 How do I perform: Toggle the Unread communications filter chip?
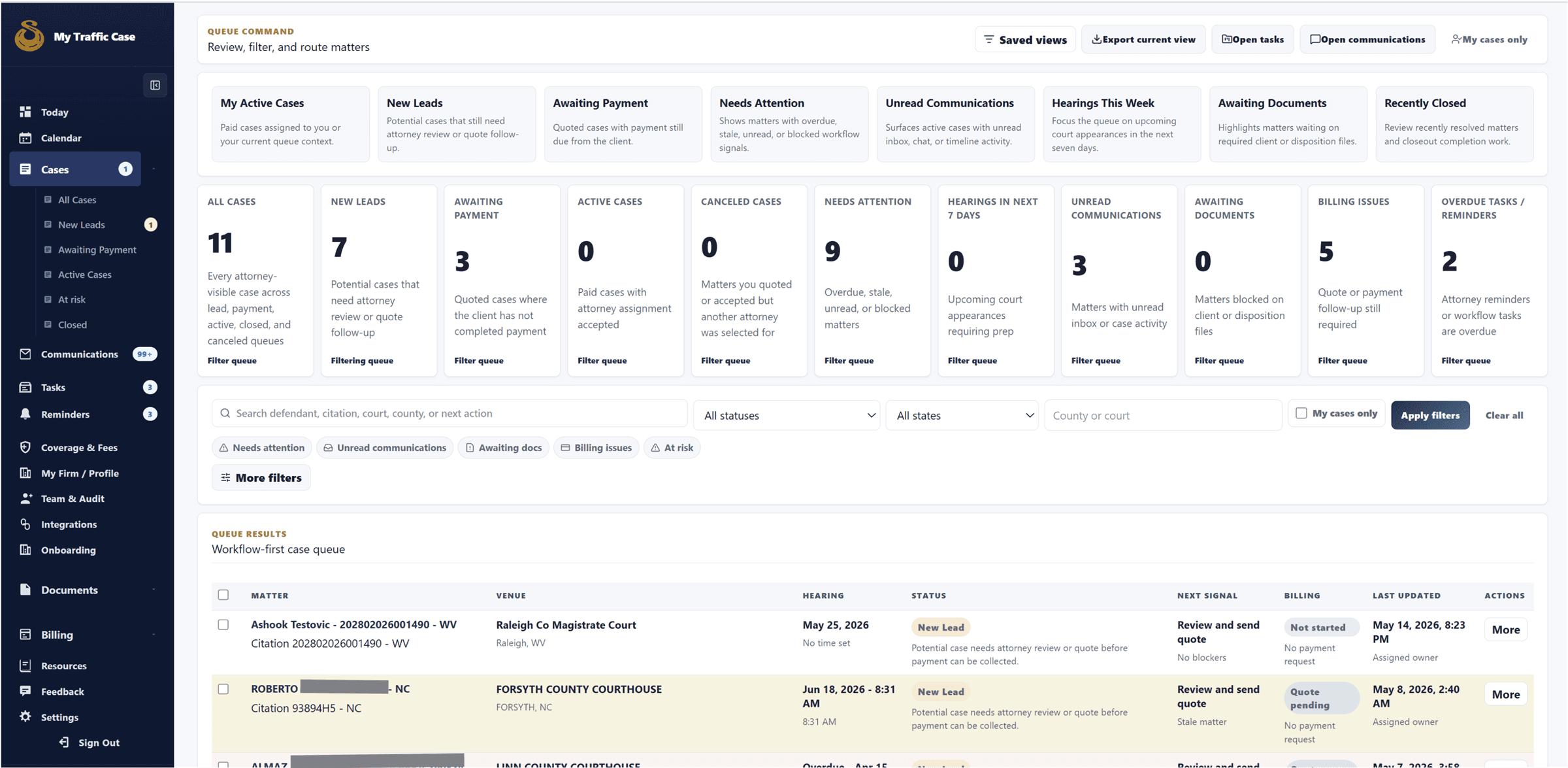385,448
